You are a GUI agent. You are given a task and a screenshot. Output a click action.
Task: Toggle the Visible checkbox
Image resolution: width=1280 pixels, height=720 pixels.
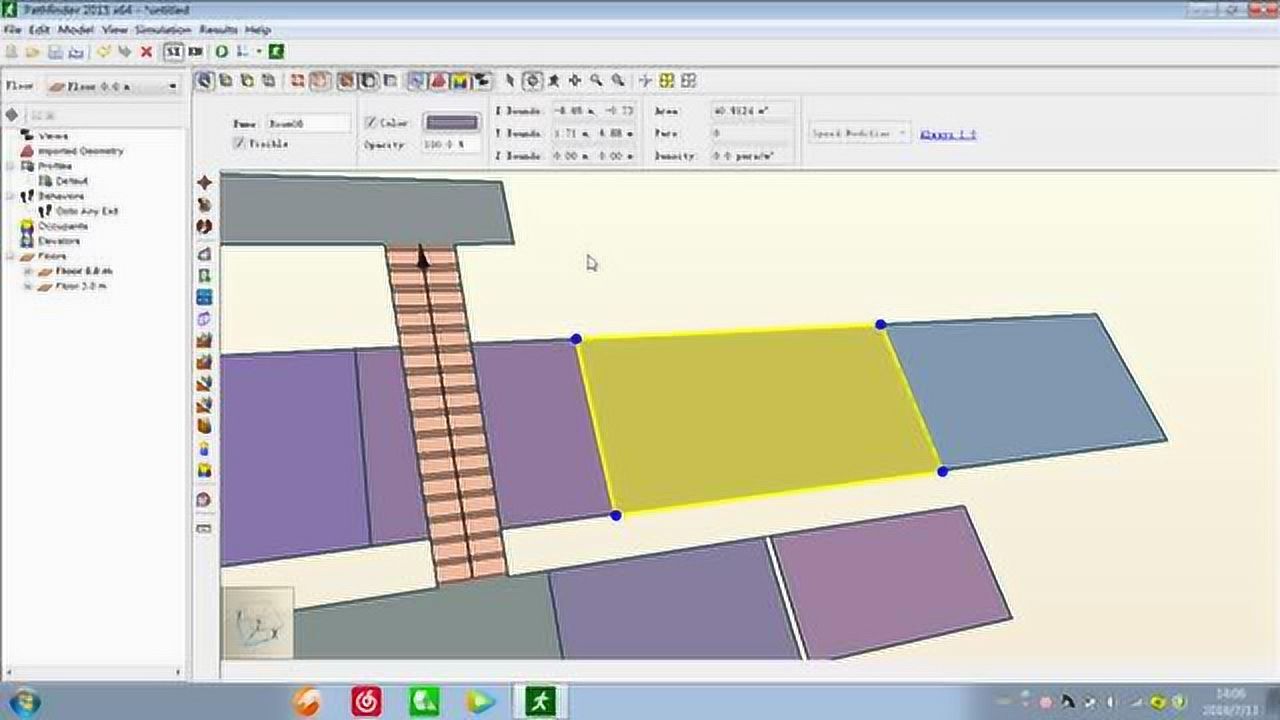pos(239,144)
